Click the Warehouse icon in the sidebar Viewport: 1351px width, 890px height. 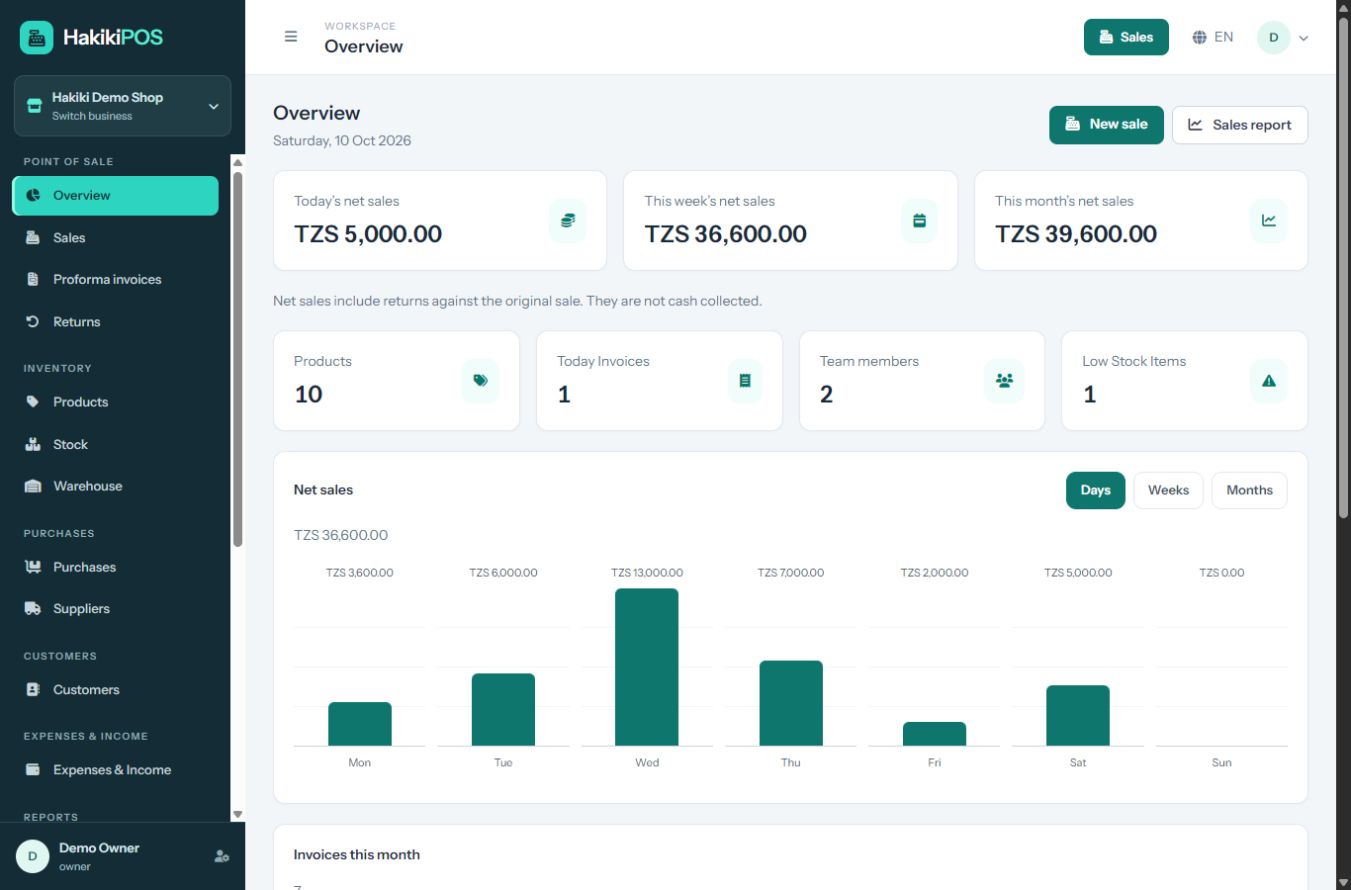[x=33, y=486]
